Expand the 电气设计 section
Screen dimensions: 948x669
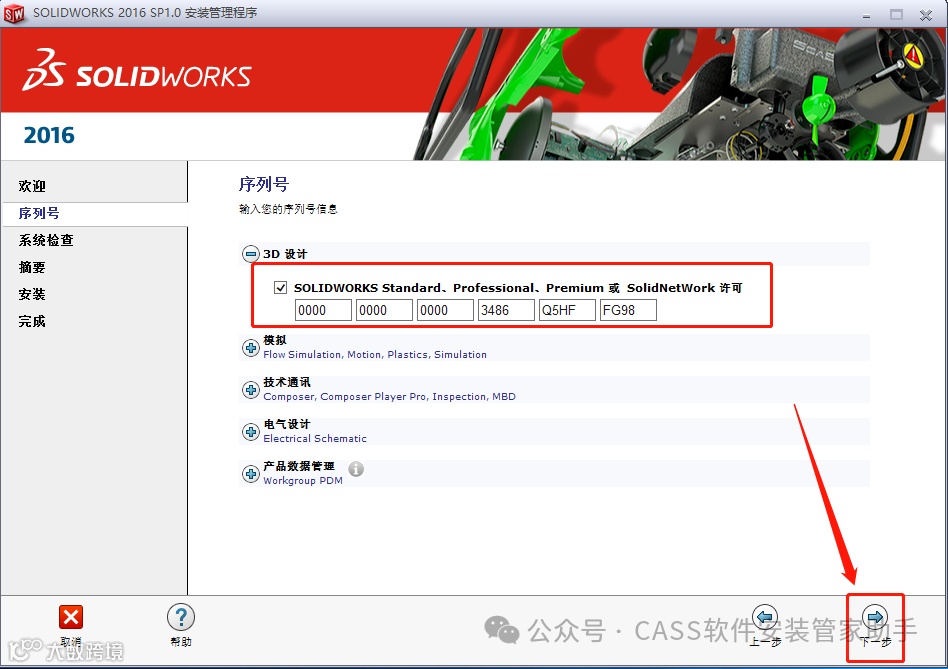pos(250,432)
